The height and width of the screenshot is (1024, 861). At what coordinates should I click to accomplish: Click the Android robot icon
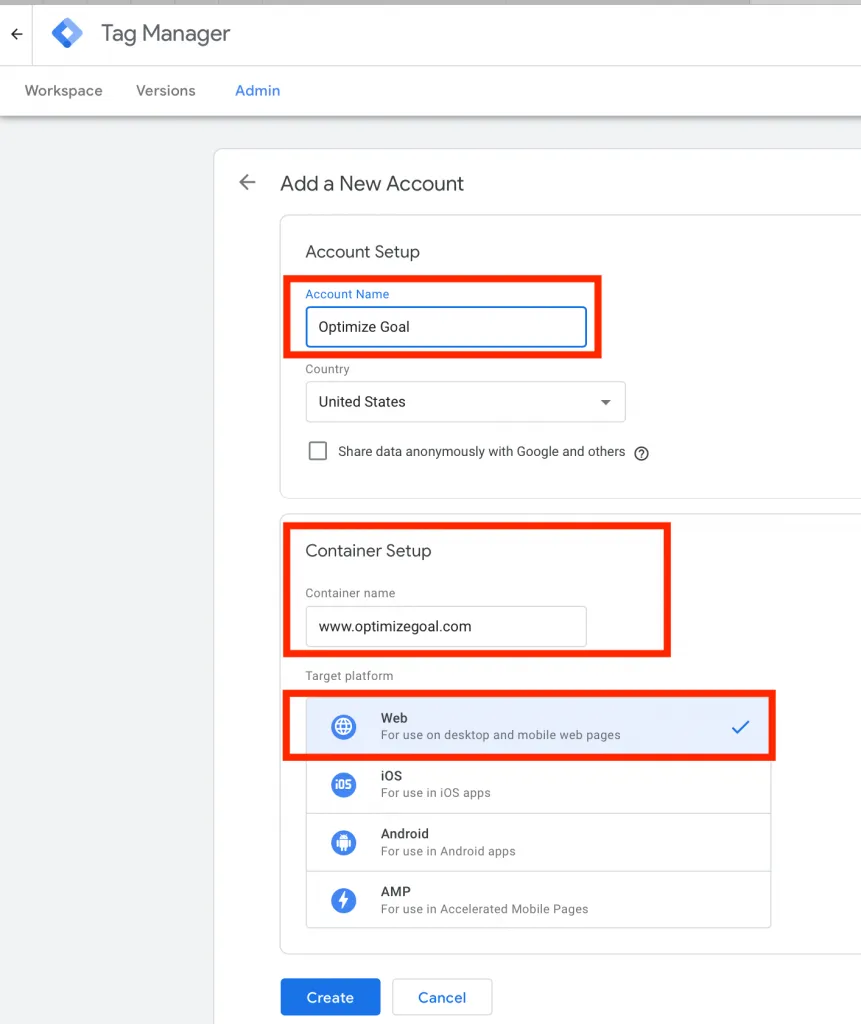point(344,842)
